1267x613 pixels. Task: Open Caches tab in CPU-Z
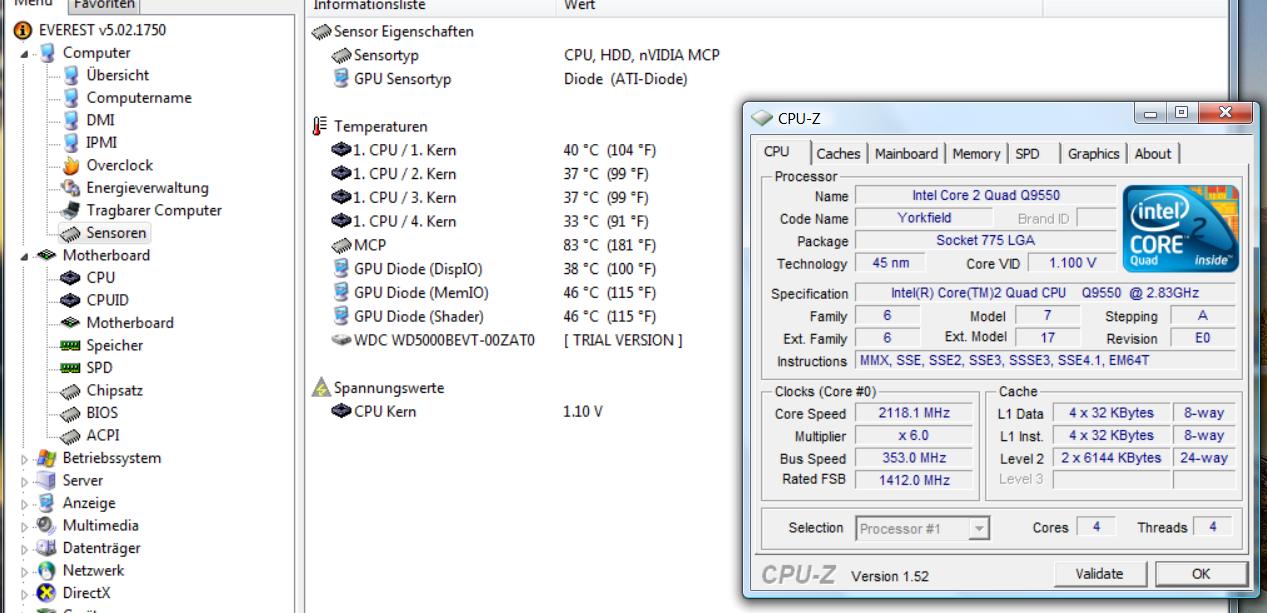pos(837,153)
